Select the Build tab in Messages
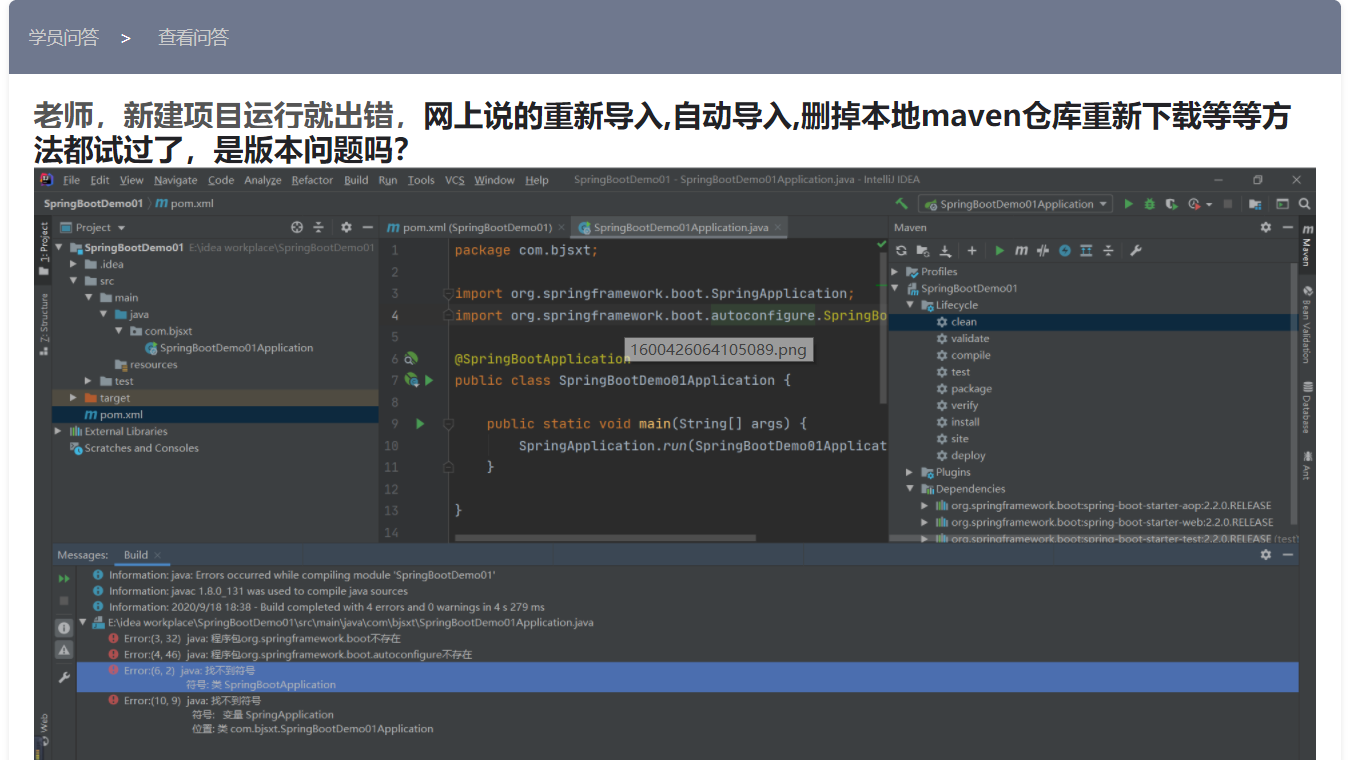Screen dimensions: 1358x760 tap(141, 555)
